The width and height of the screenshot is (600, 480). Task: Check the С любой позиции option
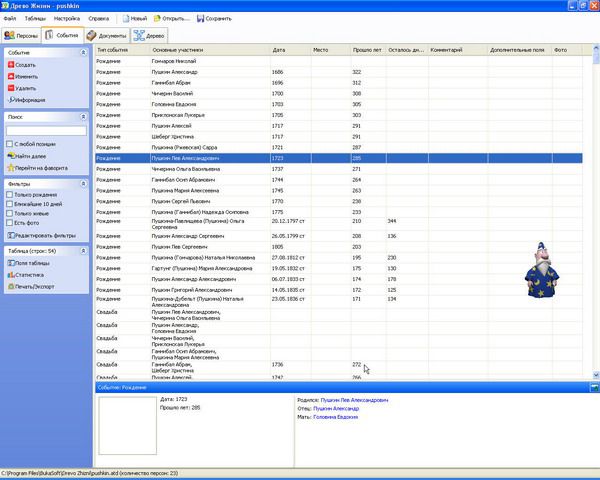tap(9, 144)
